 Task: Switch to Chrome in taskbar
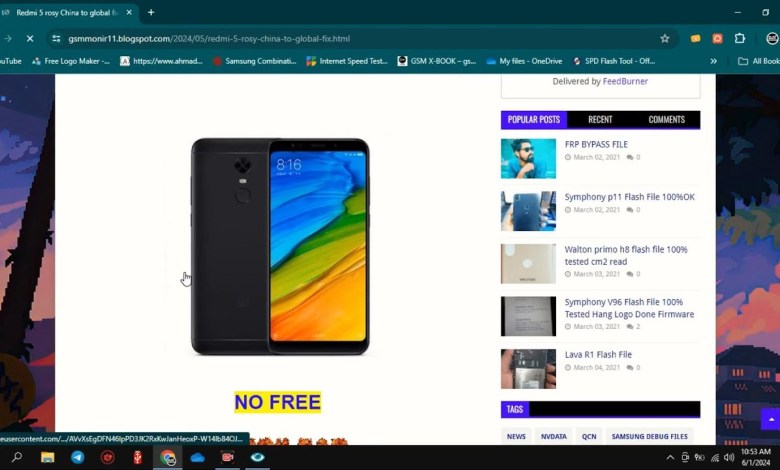click(168, 457)
